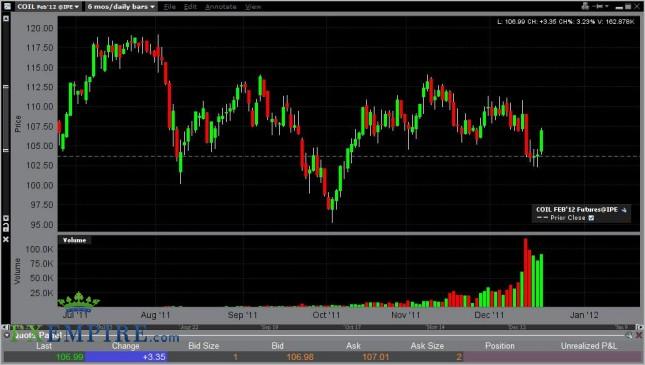Click the lock icon on the left sidebar
The width and height of the screenshot is (645, 365).
pyautogui.click(x=6, y=227)
